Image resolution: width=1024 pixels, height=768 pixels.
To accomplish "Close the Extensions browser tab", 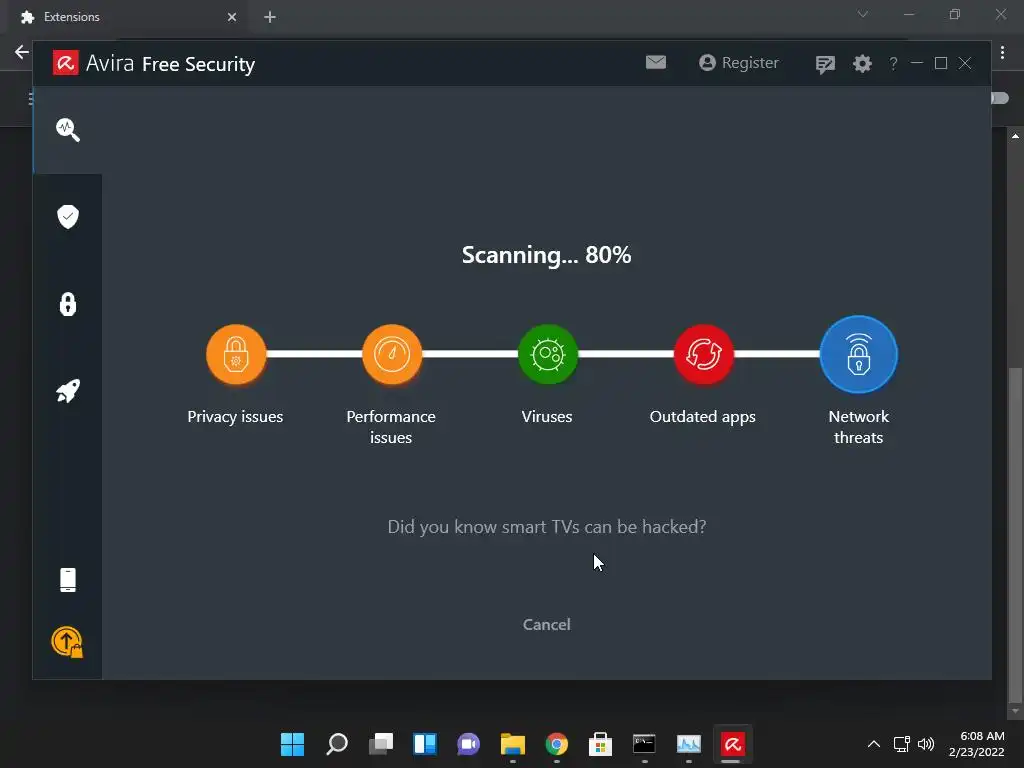I will click(x=232, y=17).
